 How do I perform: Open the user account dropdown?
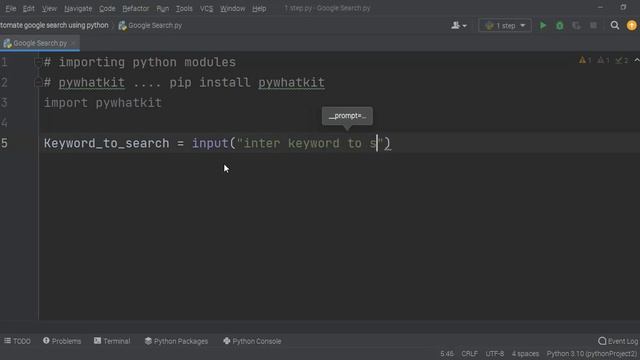pos(459,25)
